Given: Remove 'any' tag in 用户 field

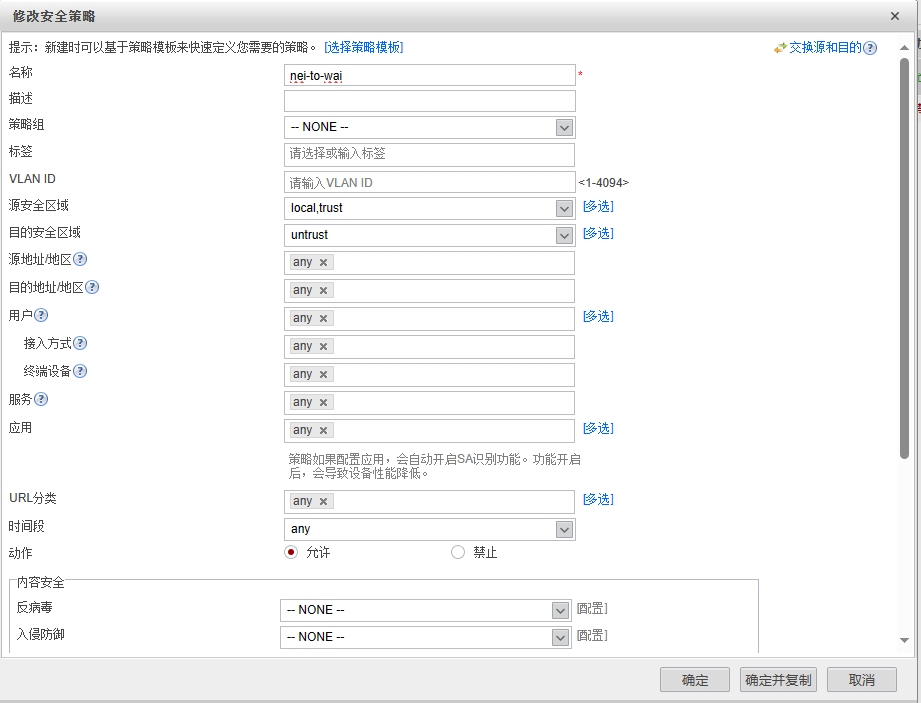Looking at the screenshot, I should pos(323,318).
